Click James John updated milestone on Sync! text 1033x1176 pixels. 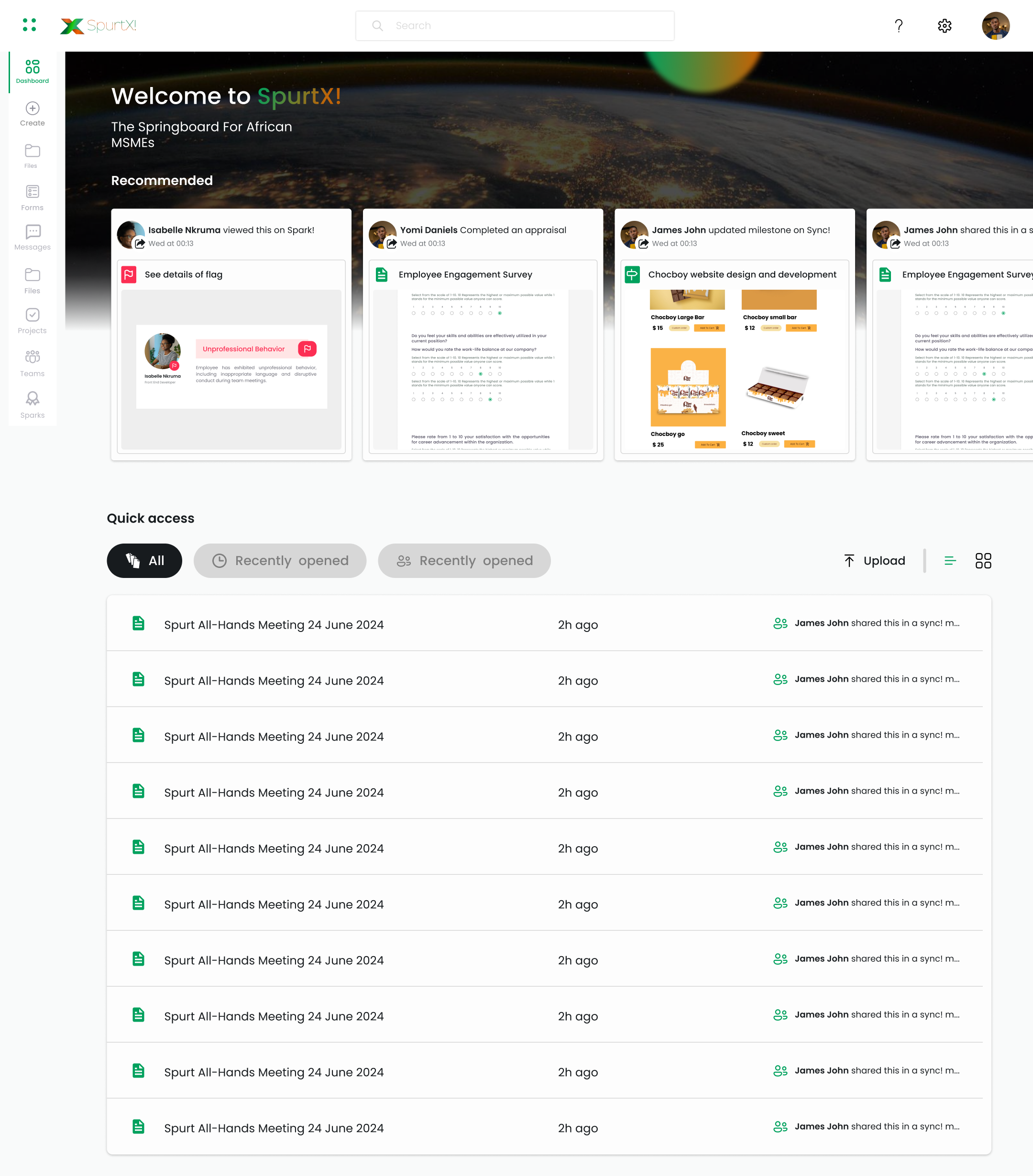pos(741,229)
